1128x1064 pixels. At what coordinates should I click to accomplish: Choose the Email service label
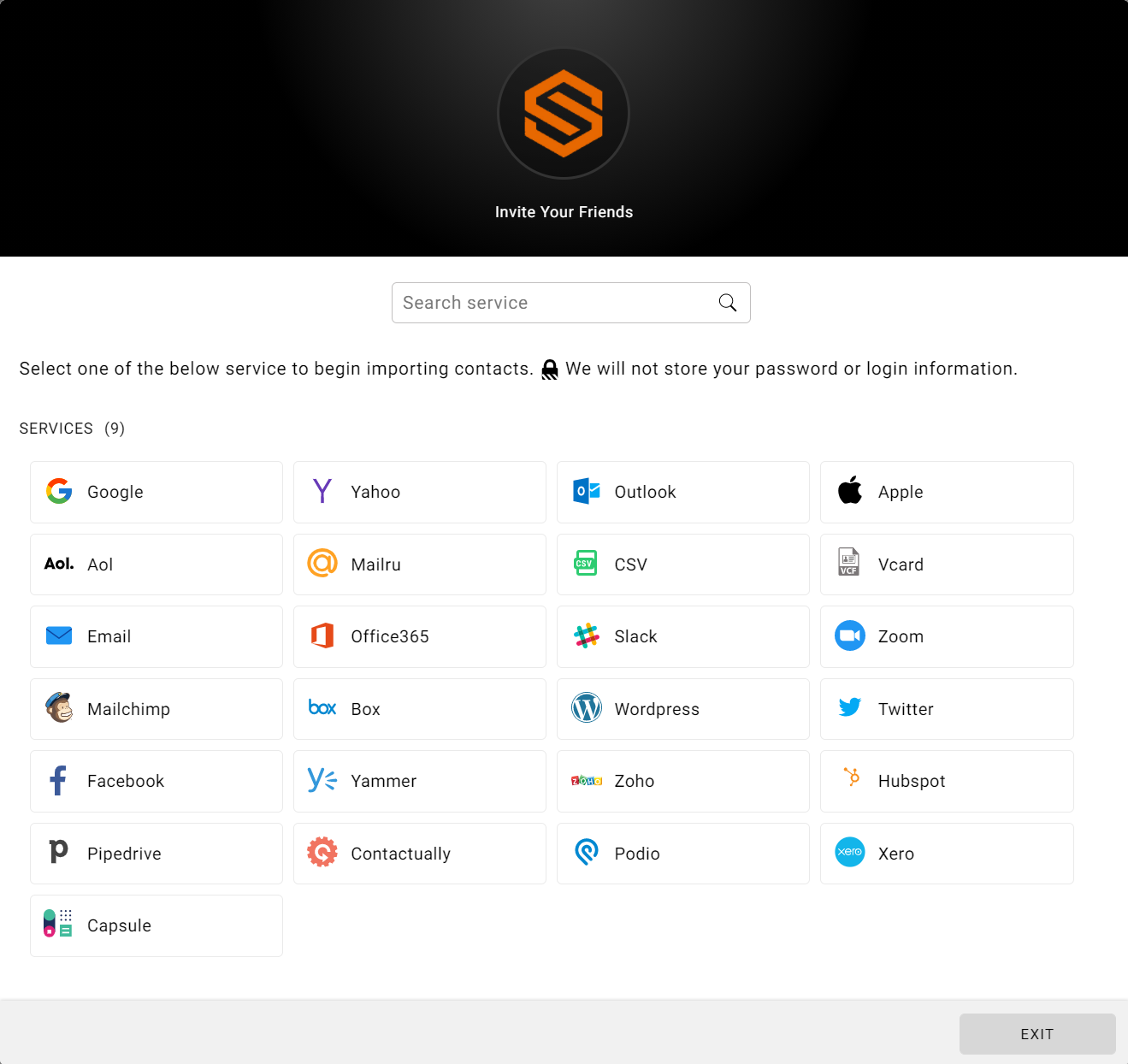pos(109,636)
